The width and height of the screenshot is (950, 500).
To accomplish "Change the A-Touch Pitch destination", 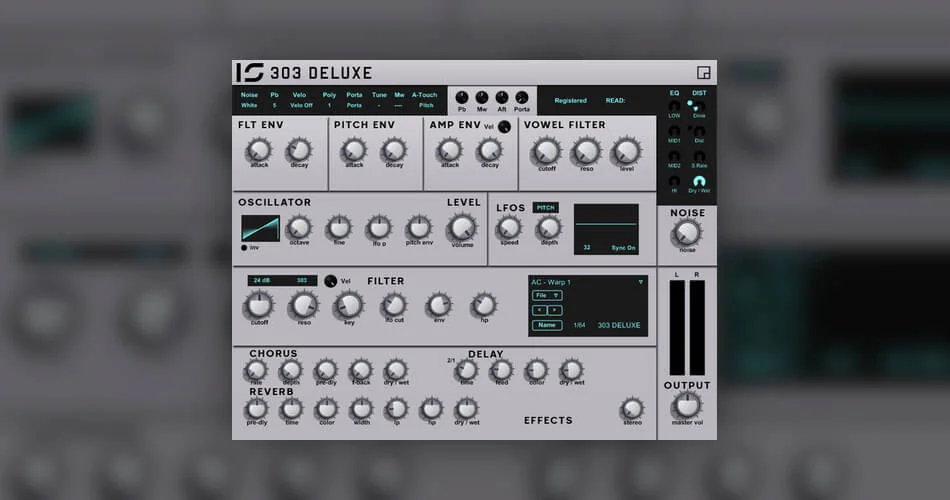I will [426, 105].
